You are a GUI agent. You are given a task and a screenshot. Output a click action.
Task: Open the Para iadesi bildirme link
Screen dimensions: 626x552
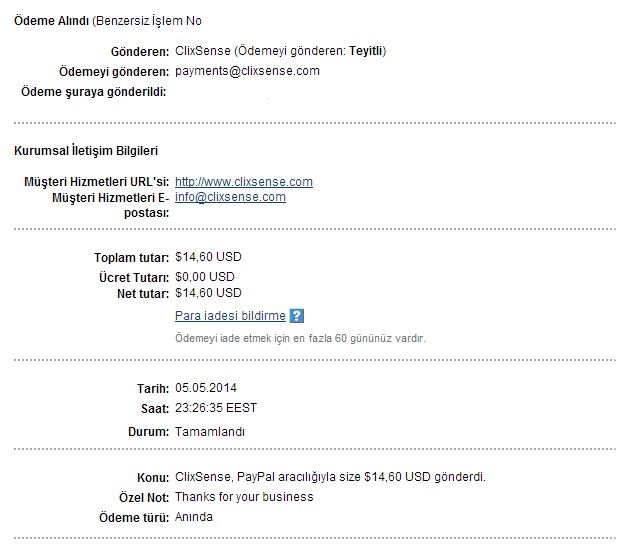click(x=230, y=316)
